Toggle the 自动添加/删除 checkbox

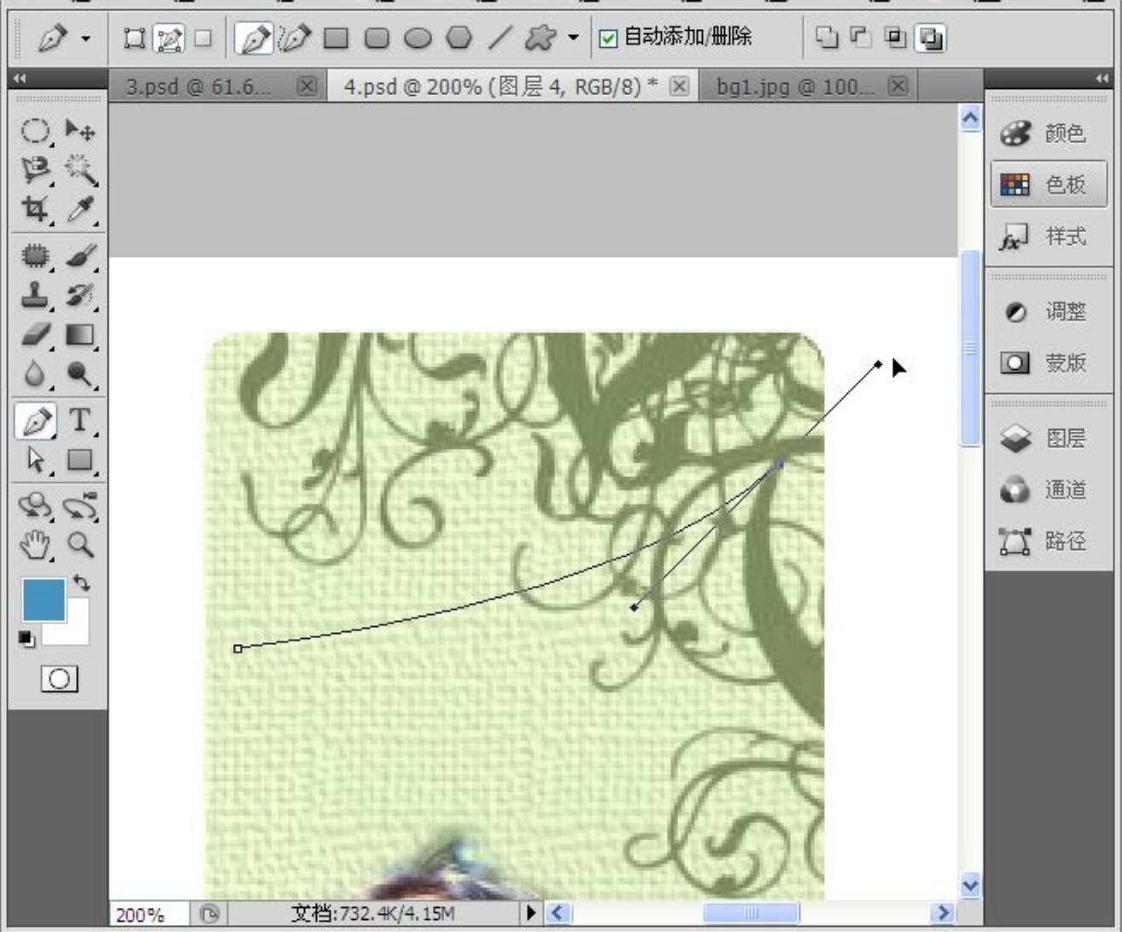tap(607, 39)
